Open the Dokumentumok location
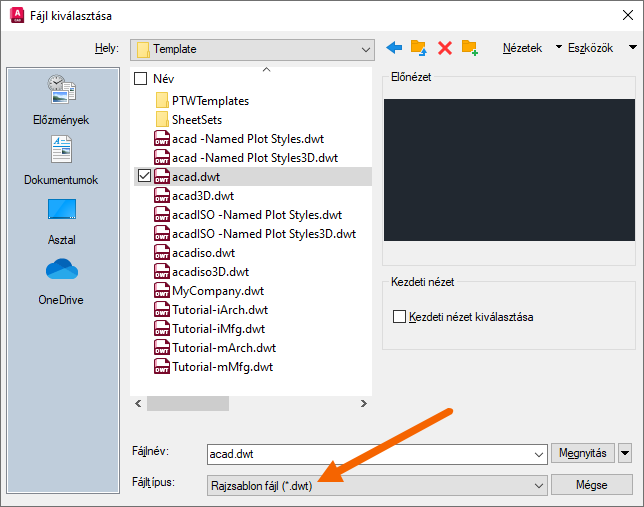 (61, 160)
